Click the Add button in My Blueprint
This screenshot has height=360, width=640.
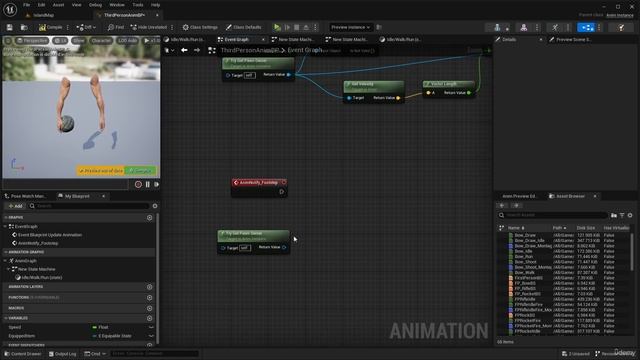(15, 206)
